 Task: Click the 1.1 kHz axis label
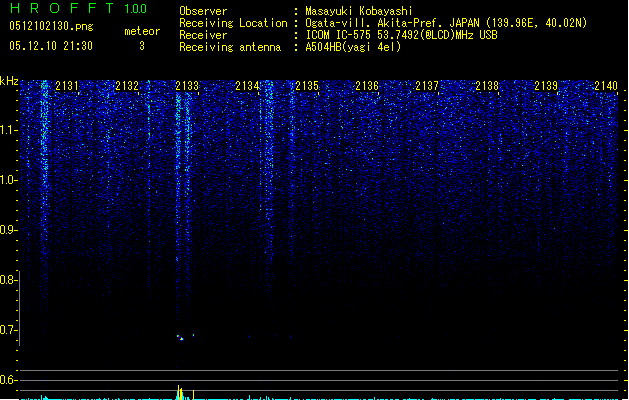coord(8,130)
